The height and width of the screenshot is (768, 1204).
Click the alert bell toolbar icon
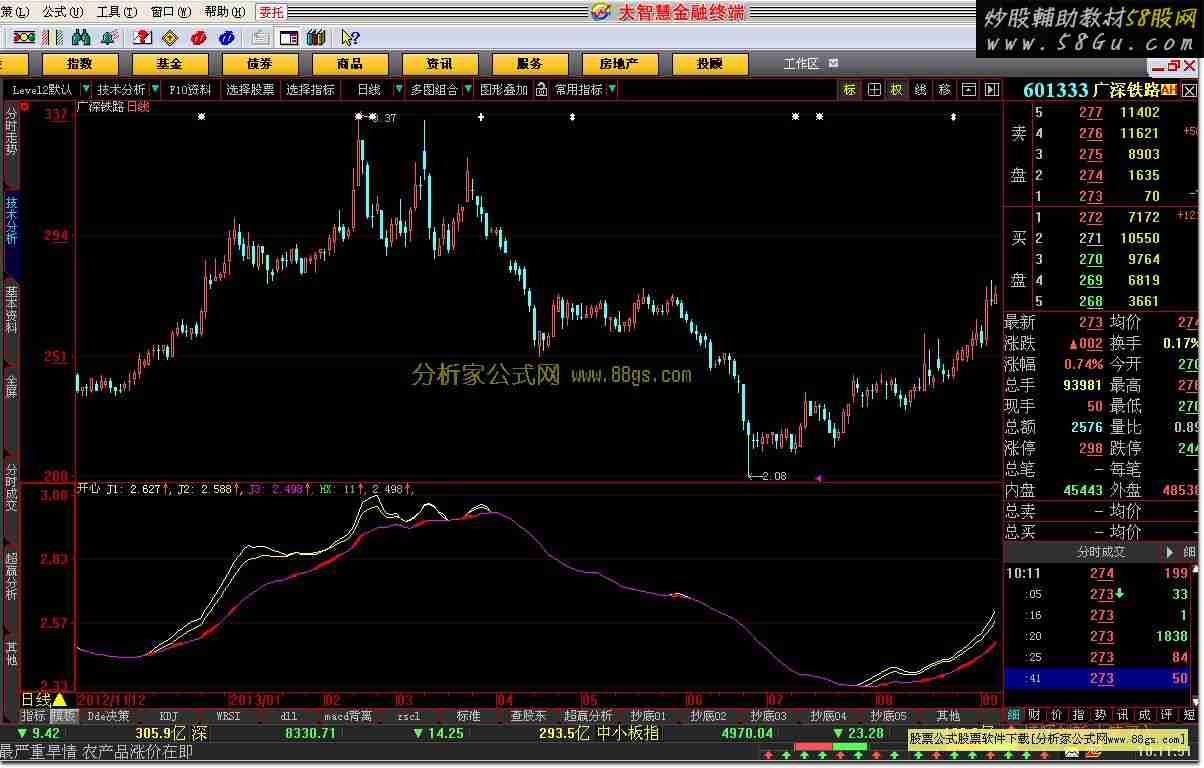pyautogui.click(x=110, y=37)
